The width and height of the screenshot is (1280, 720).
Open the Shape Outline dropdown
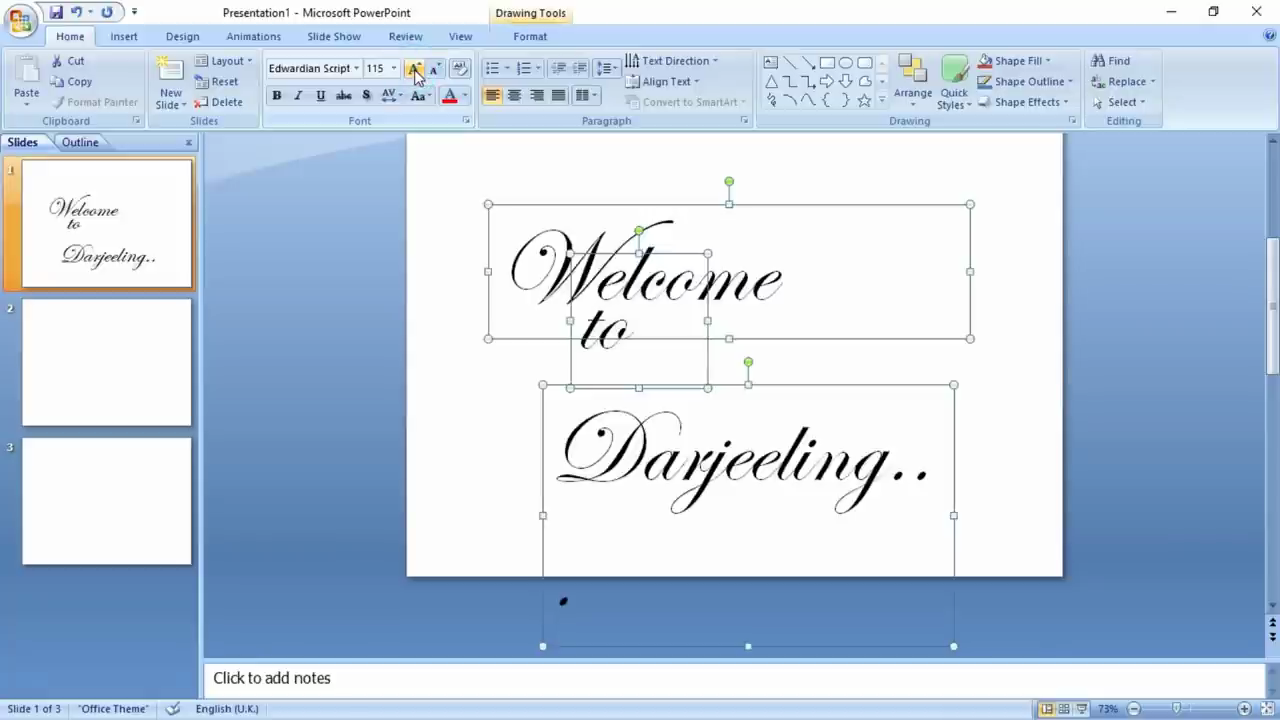tap(1025, 82)
